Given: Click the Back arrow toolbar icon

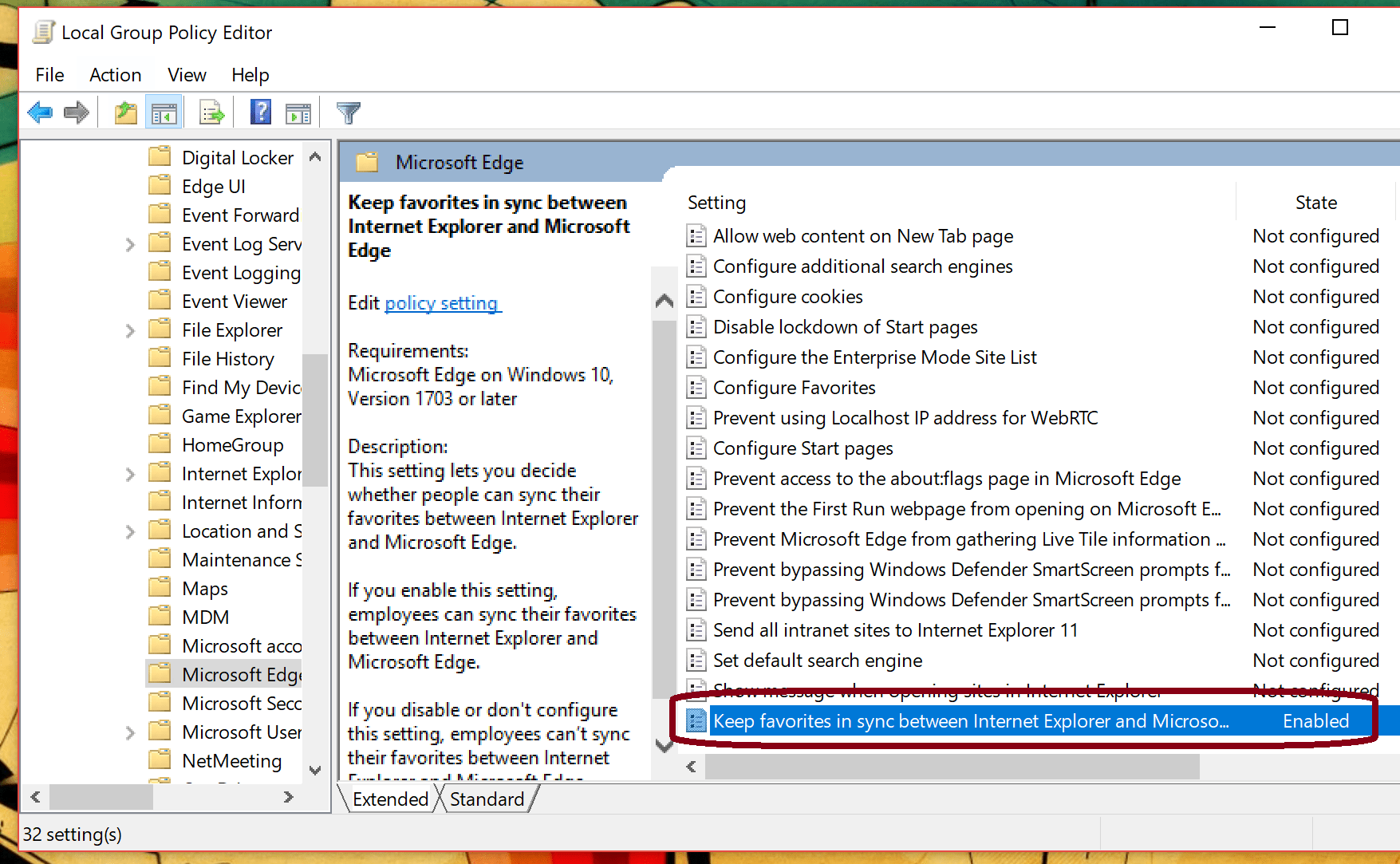Looking at the screenshot, I should 40,112.
